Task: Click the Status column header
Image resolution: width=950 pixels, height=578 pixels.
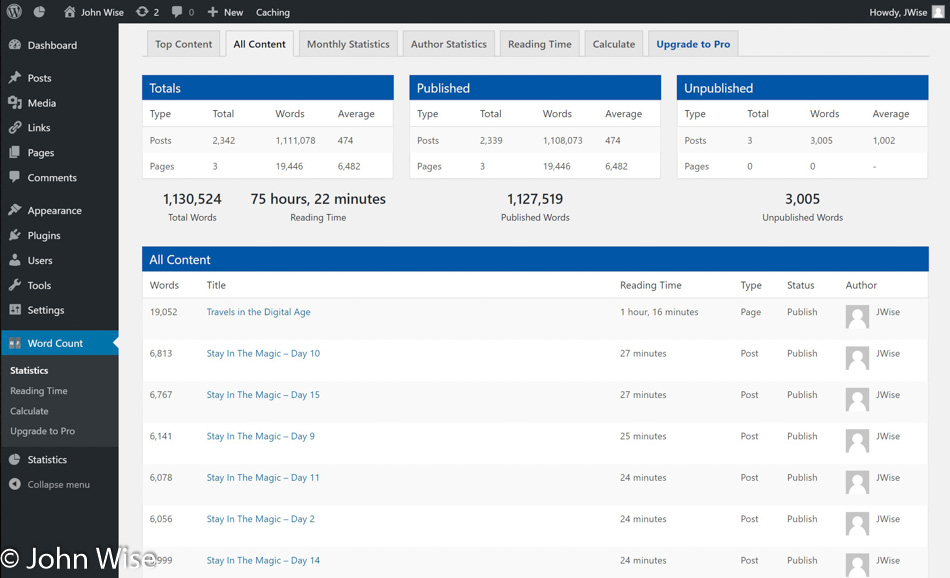Action: (x=800, y=285)
